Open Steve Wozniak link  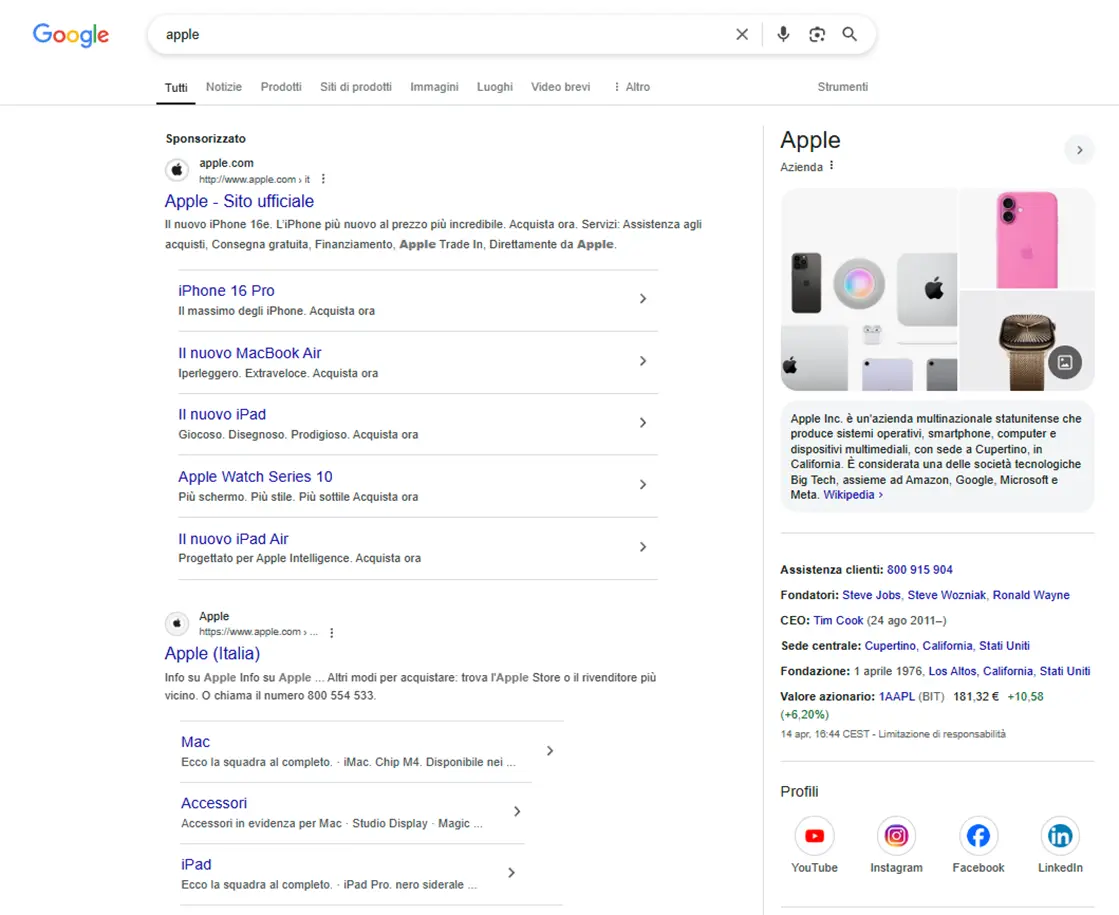point(946,595)
